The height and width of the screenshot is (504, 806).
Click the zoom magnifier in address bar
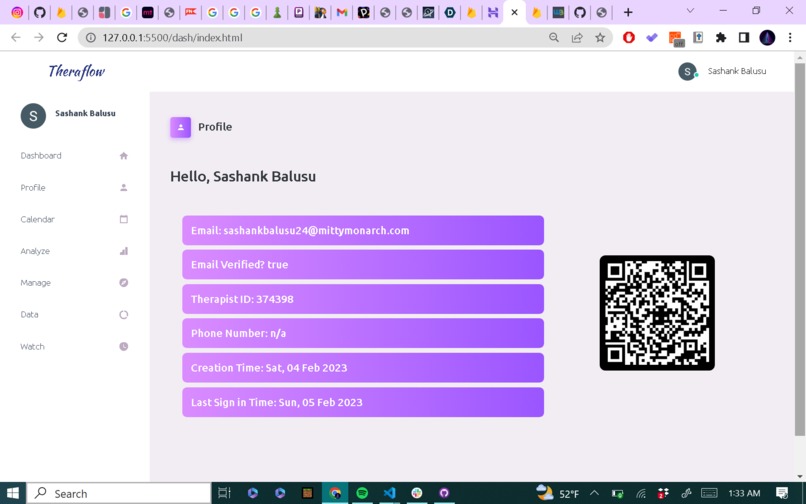(x=554, y=38)
